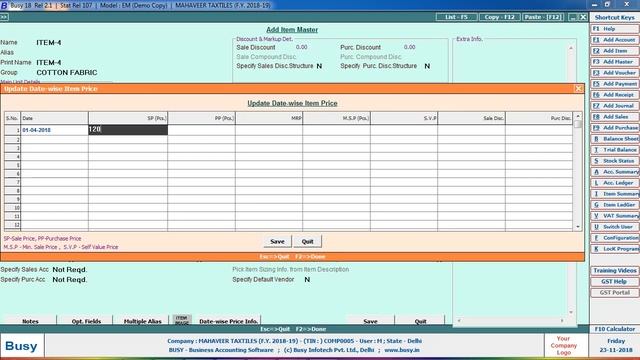This screenshot has width=640, height=360.
Task: Open Date-wise Price Info. button
Action: [228, 321]
